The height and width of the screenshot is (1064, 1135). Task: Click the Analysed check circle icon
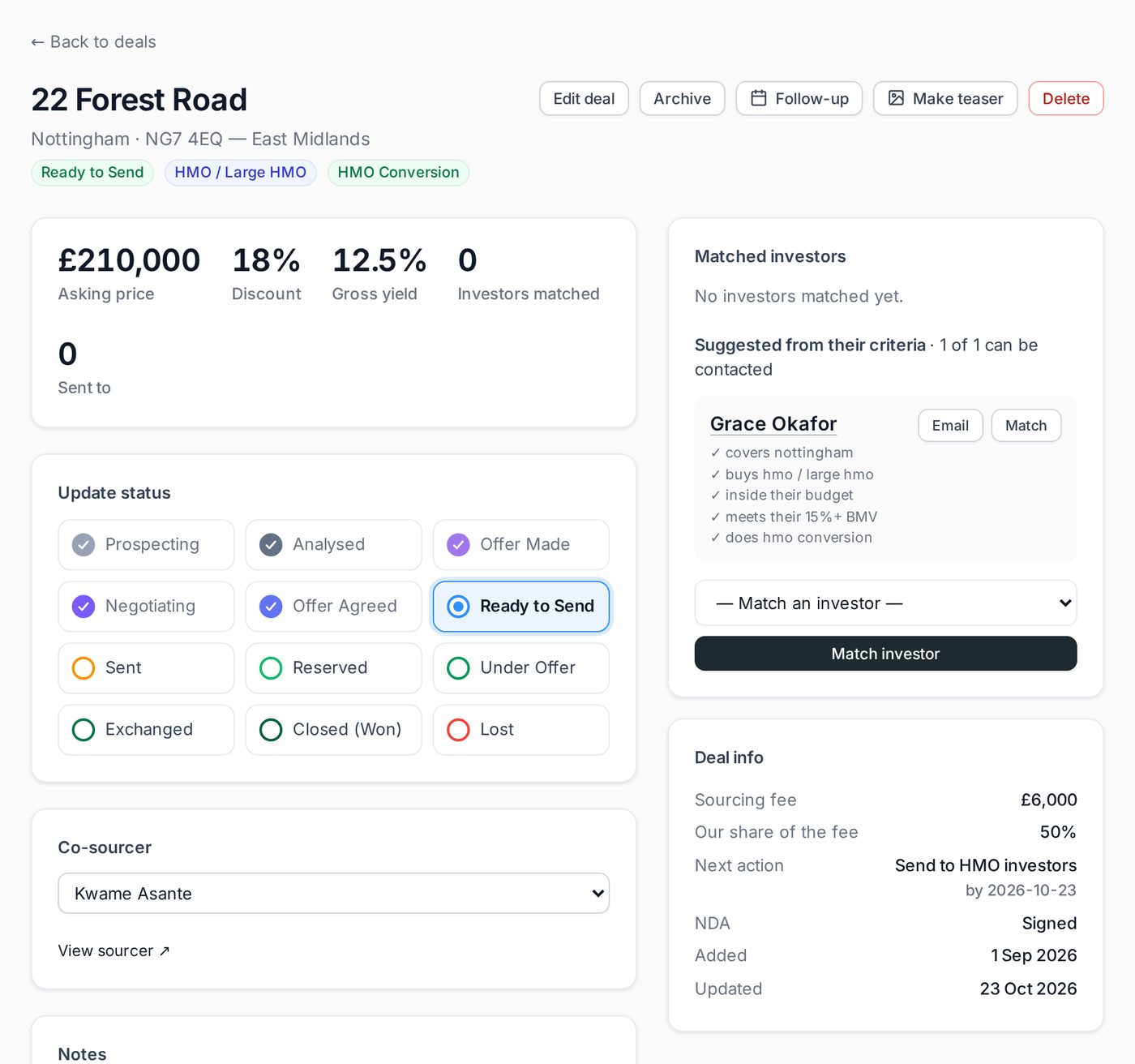[271, 545]
